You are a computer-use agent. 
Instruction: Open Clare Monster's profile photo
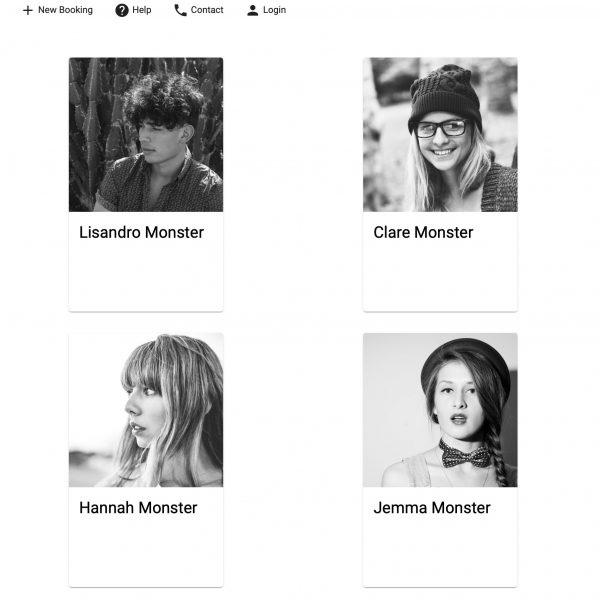click(440, 135)
